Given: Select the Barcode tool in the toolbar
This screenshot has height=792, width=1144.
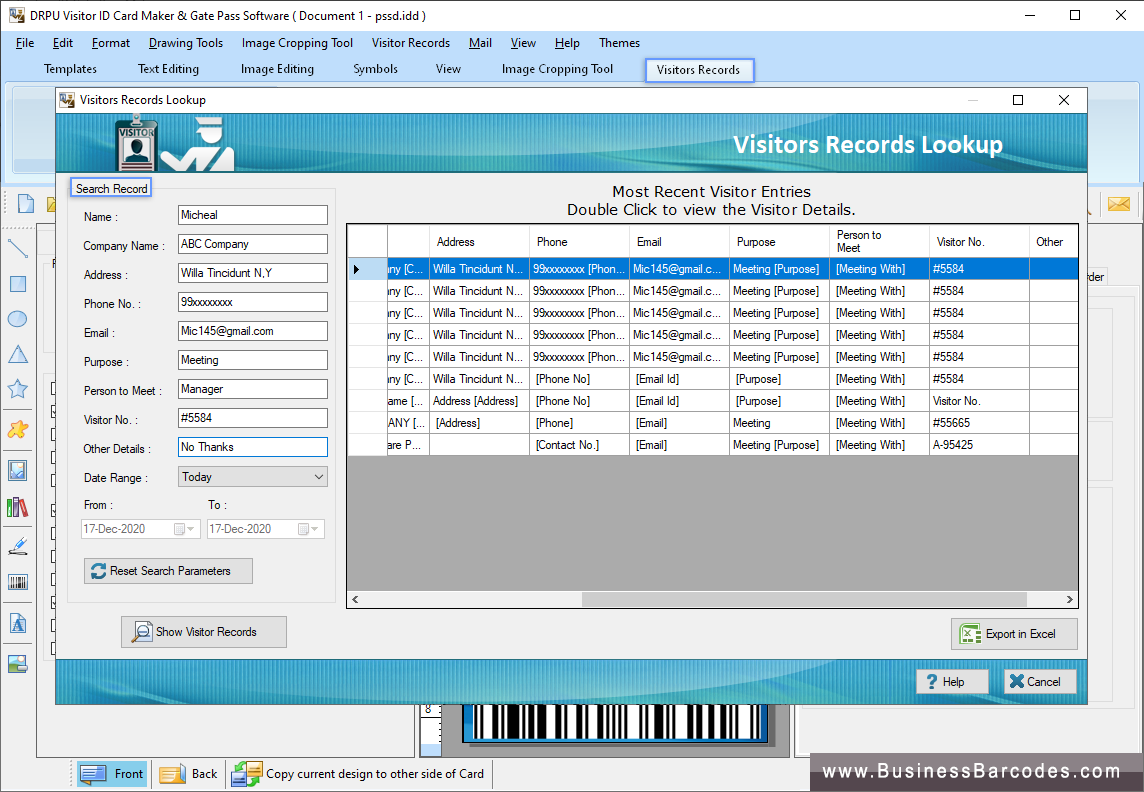Looking at the screenshot, I should 16,581.
